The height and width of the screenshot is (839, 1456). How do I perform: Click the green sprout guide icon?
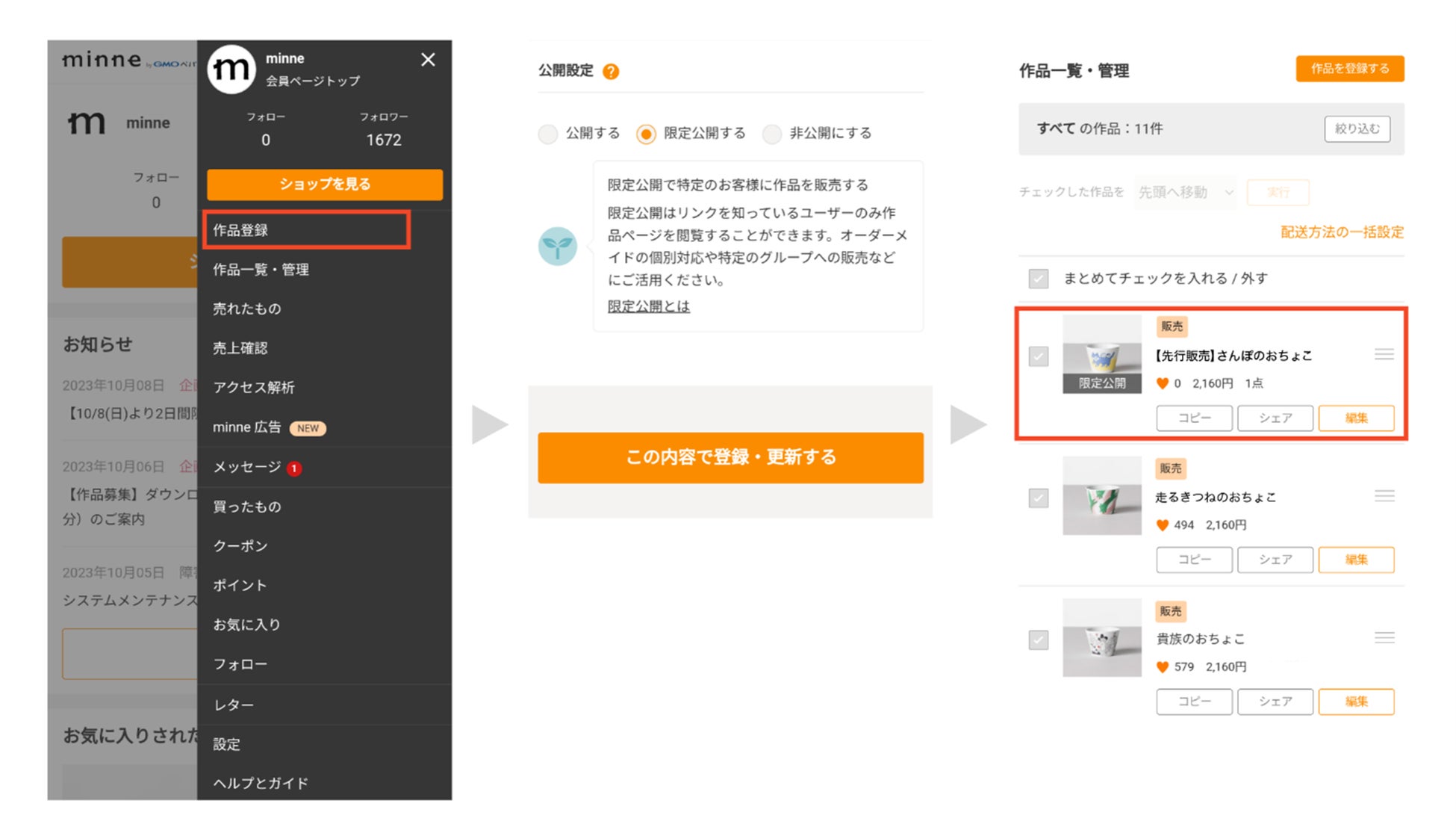coord(558,247)
